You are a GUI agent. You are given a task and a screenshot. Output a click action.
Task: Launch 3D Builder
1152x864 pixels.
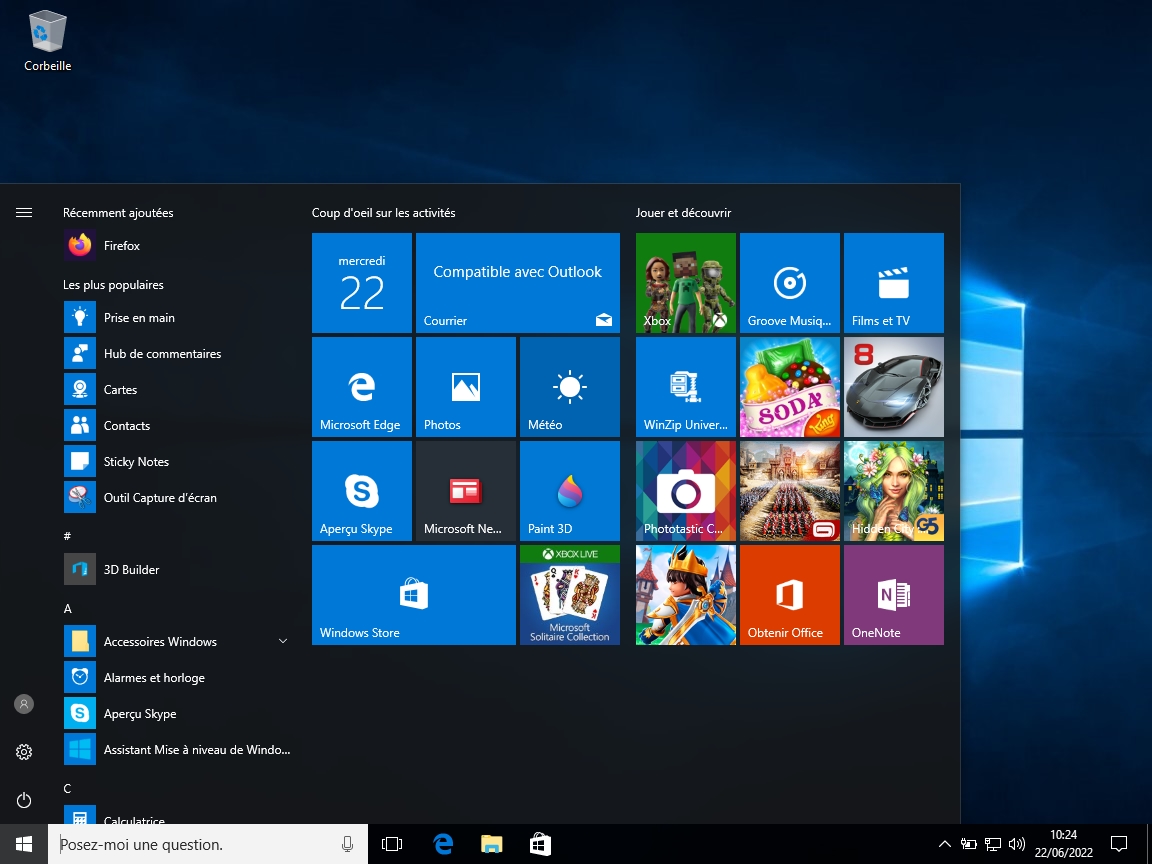click(176, 569)
